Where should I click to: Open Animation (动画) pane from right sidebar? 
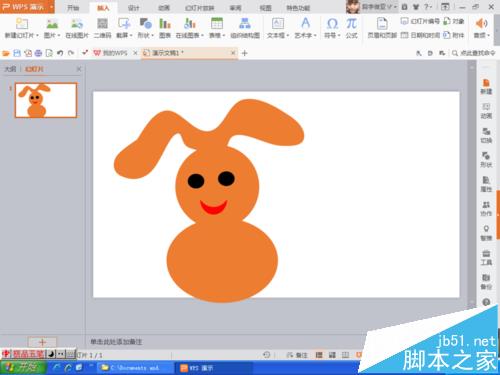pos(486,111)
